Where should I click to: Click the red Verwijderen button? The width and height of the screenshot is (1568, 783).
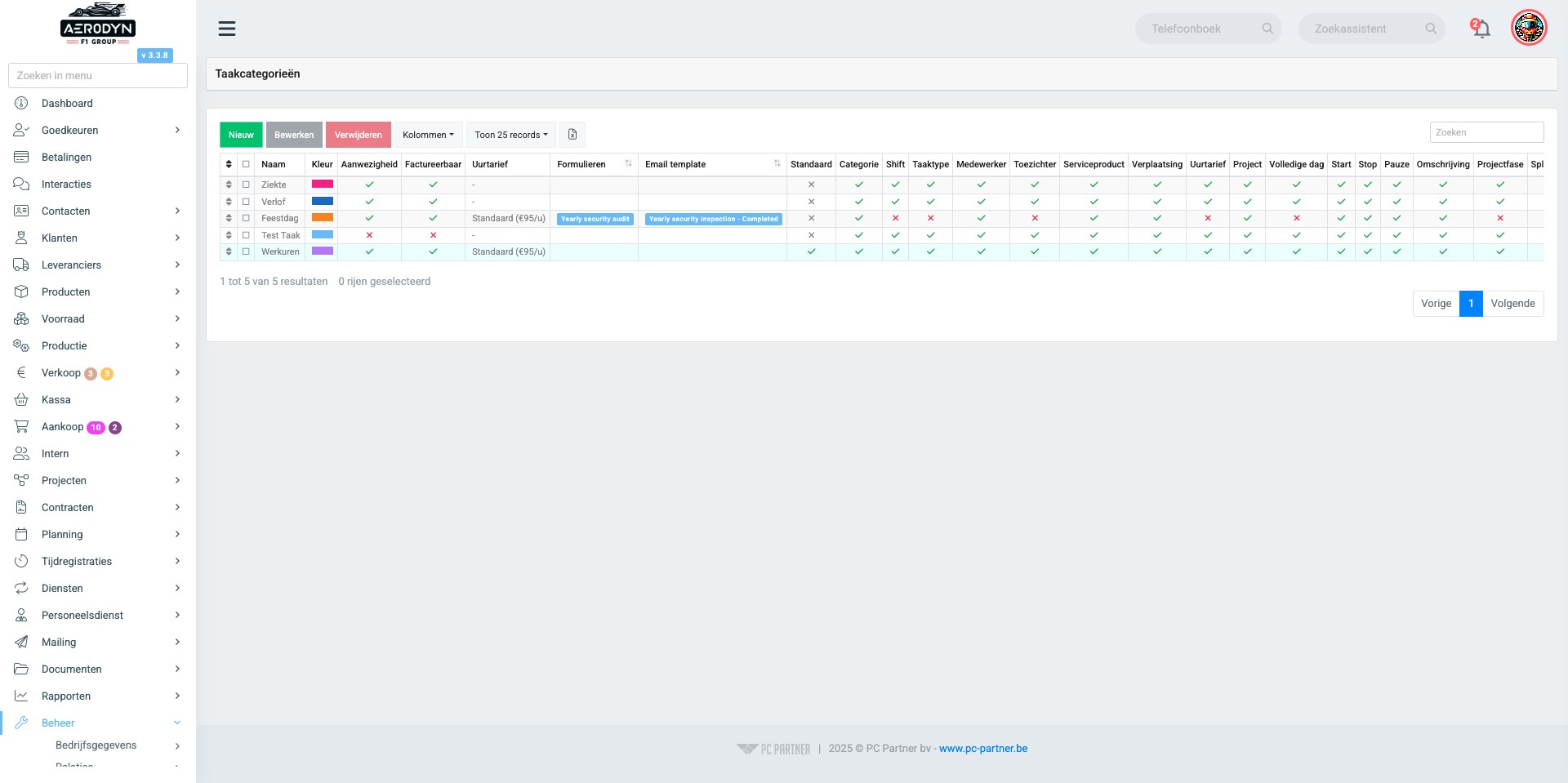(359, 135)
